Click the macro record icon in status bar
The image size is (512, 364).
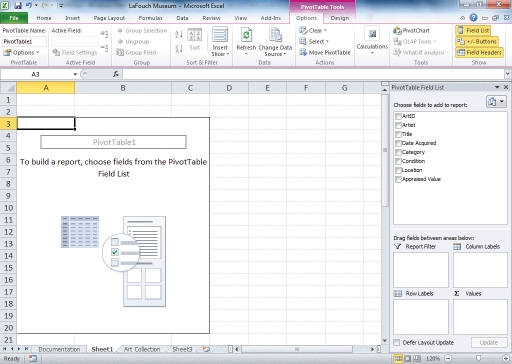[x=33, y=359]
